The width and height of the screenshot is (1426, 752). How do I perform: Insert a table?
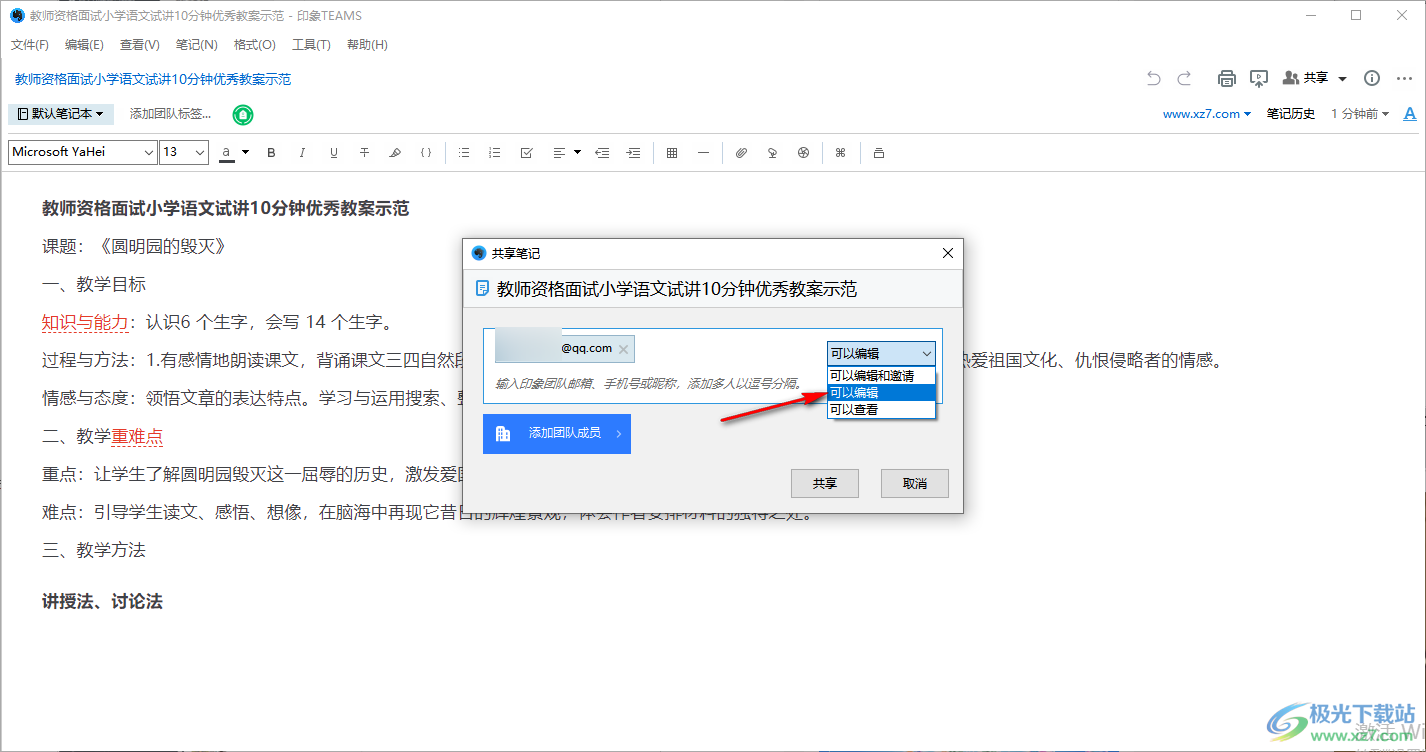tap(672, 153)
